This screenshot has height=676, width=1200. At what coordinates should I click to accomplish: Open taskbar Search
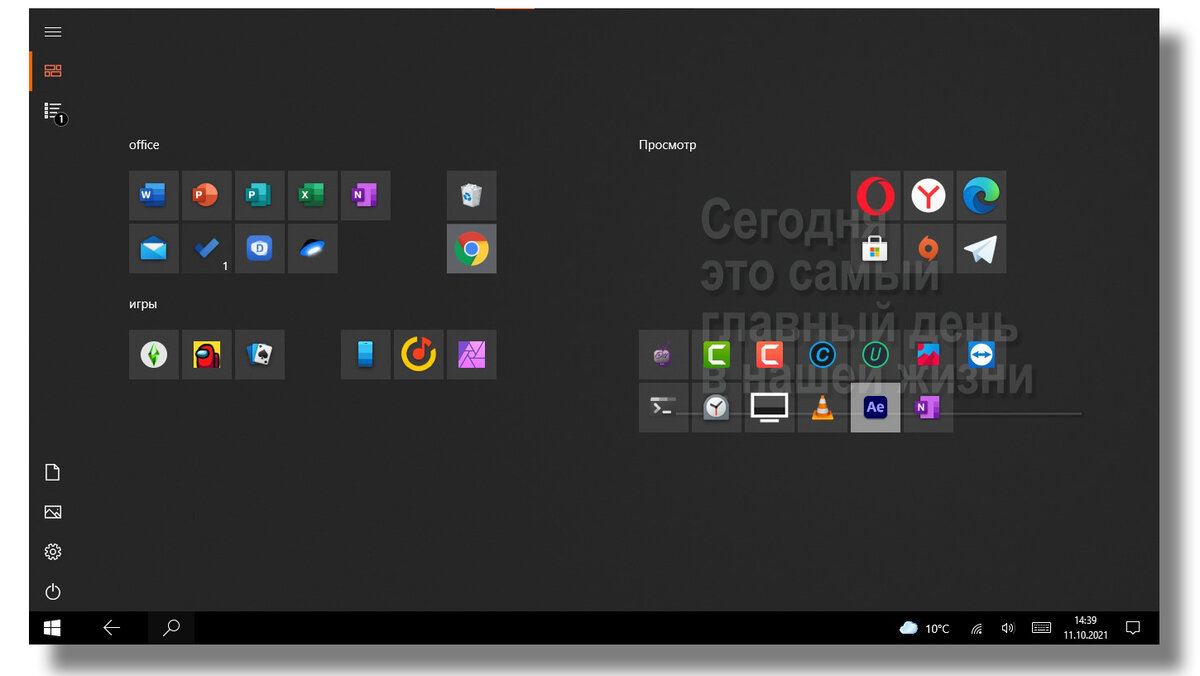tap(171, 628)
